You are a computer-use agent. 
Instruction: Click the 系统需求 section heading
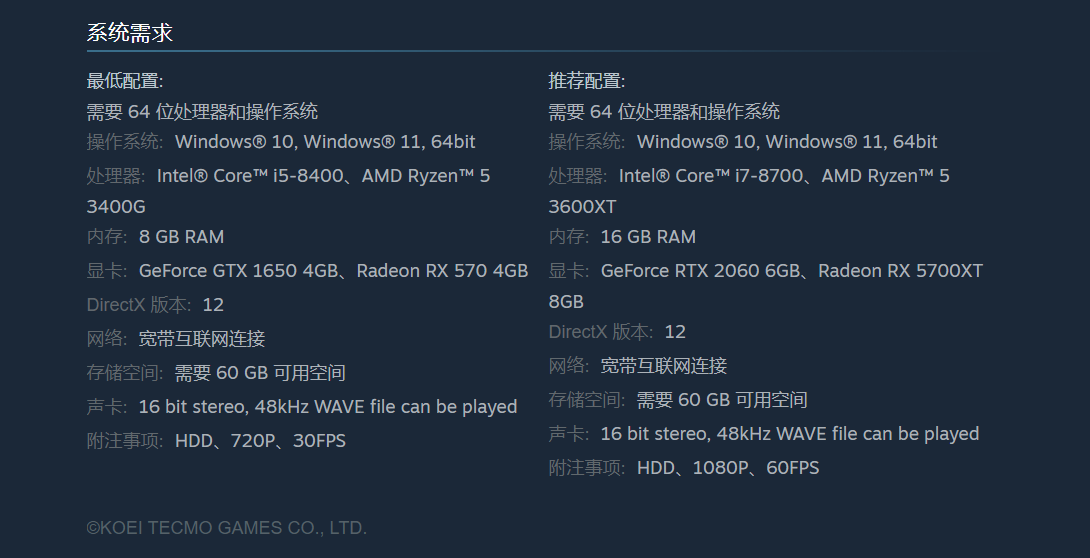(x=130, y=33)
